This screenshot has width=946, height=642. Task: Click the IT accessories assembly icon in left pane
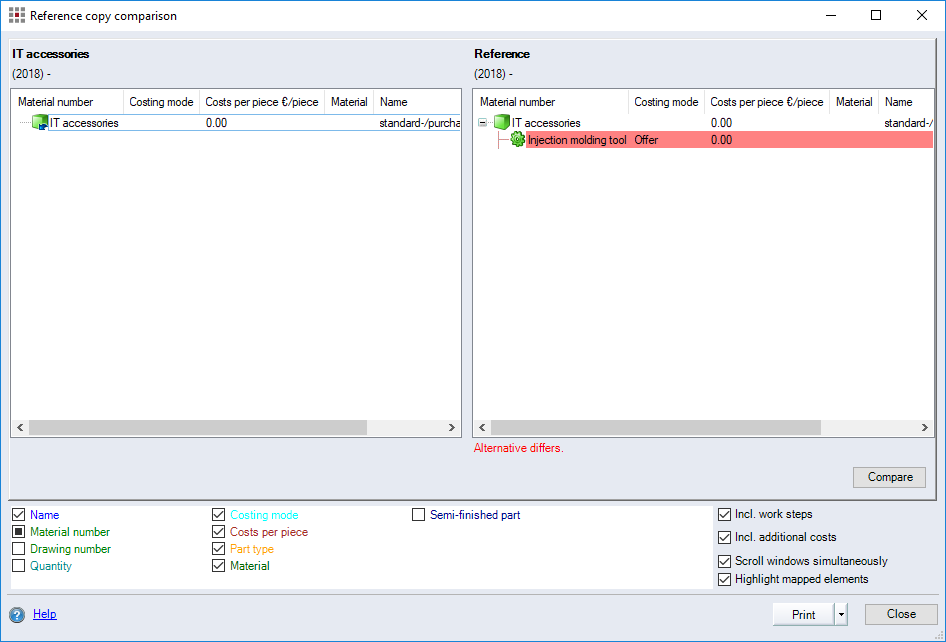click(41, 122)
